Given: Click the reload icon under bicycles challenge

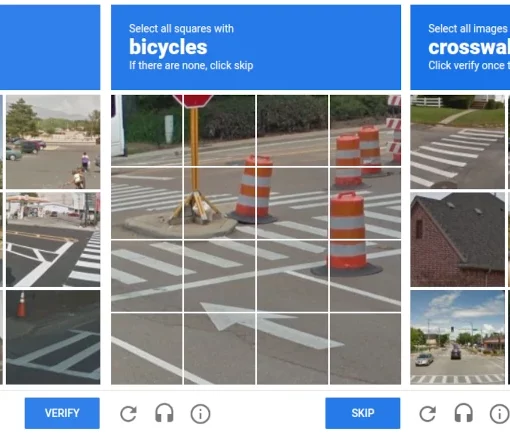Looking at the screenshot, I should 128,414.
